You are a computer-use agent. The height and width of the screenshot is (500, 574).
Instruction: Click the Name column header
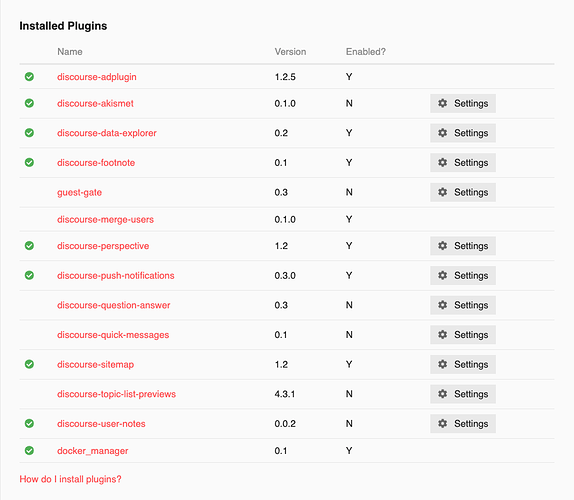tap(70, 52)
